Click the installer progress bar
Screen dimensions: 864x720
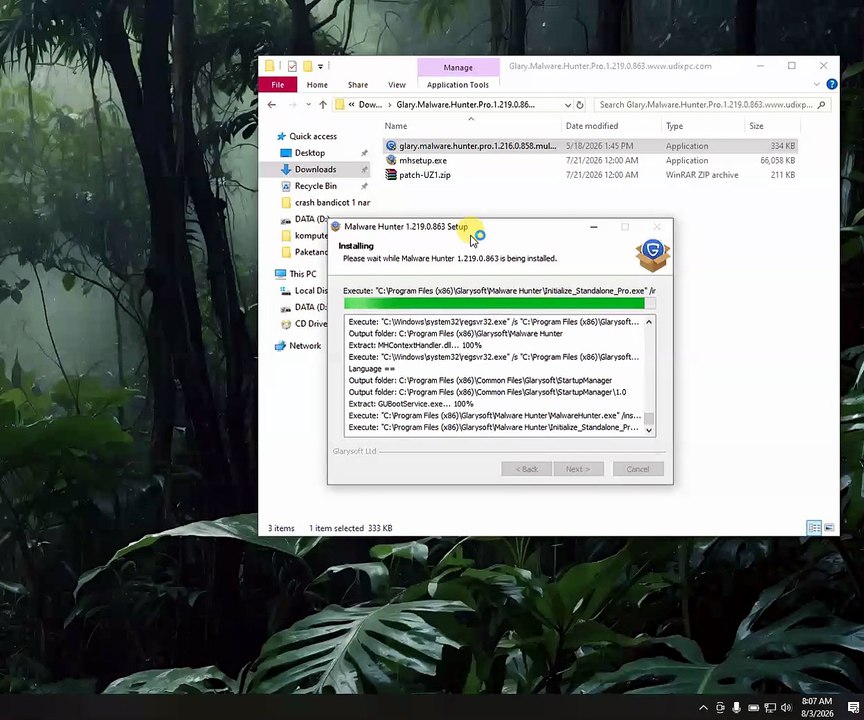[x=499, y=303]
